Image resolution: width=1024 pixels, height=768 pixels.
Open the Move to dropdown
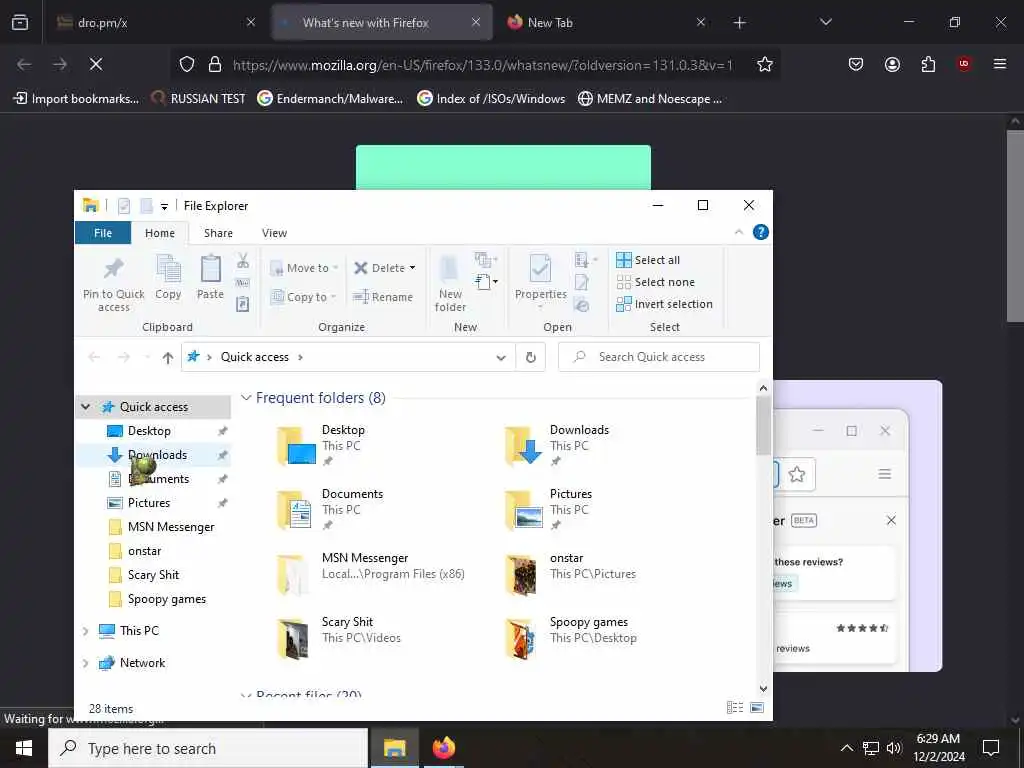pos(304,268)
